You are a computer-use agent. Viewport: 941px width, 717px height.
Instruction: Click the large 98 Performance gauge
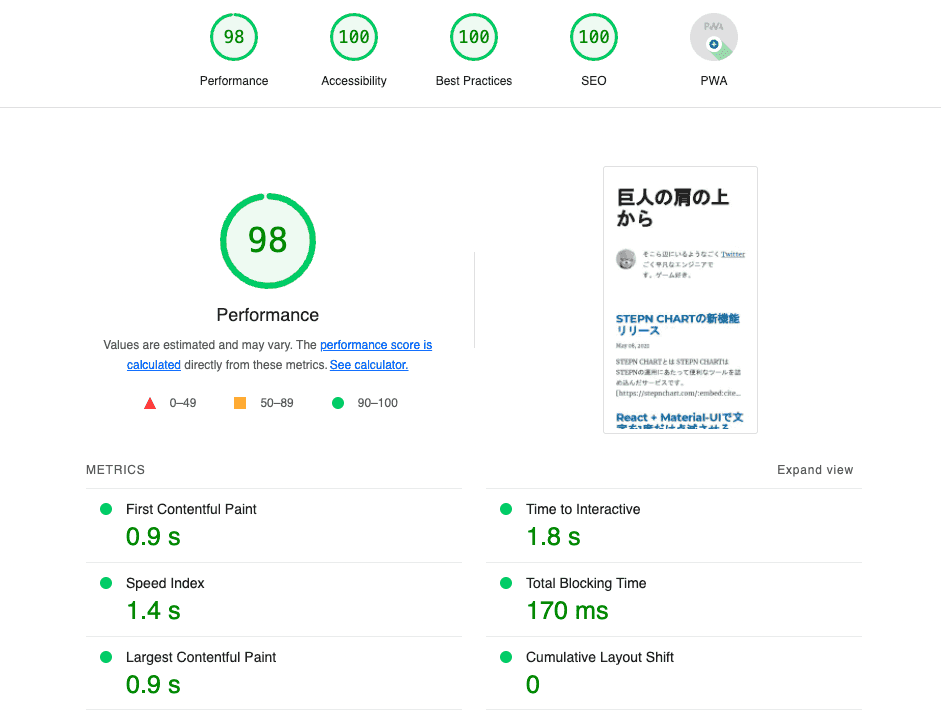click(268, 240)
